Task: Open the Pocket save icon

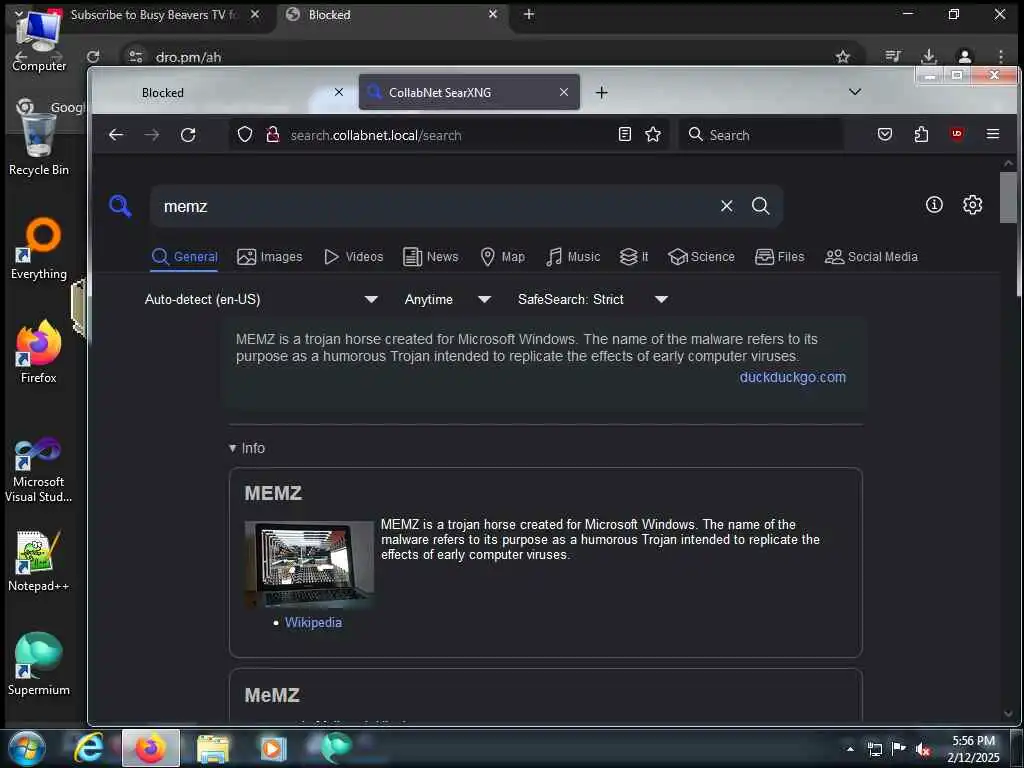Action: click(x=885, y=135)
